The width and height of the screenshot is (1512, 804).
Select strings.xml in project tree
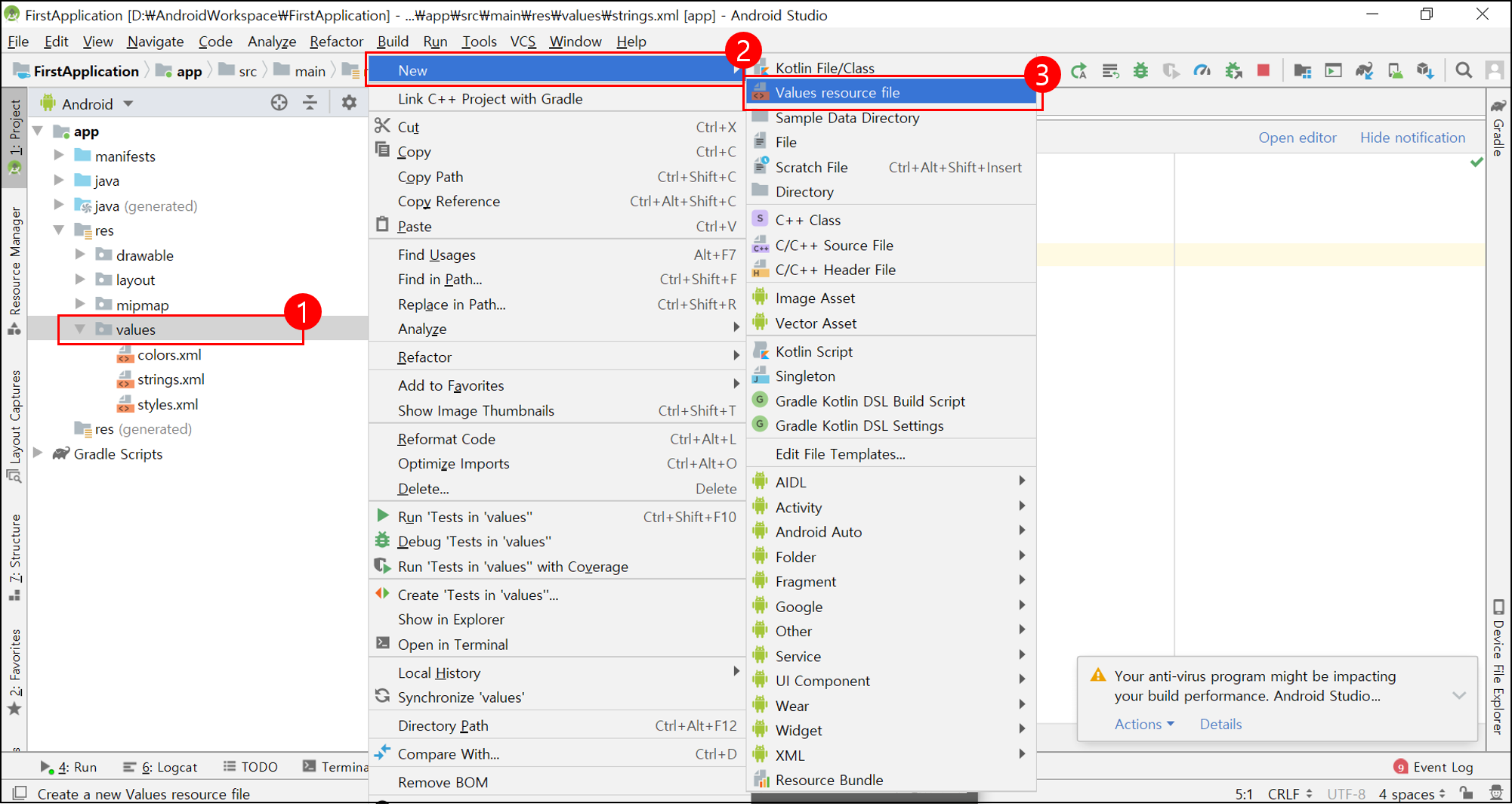tap(171, 379)
